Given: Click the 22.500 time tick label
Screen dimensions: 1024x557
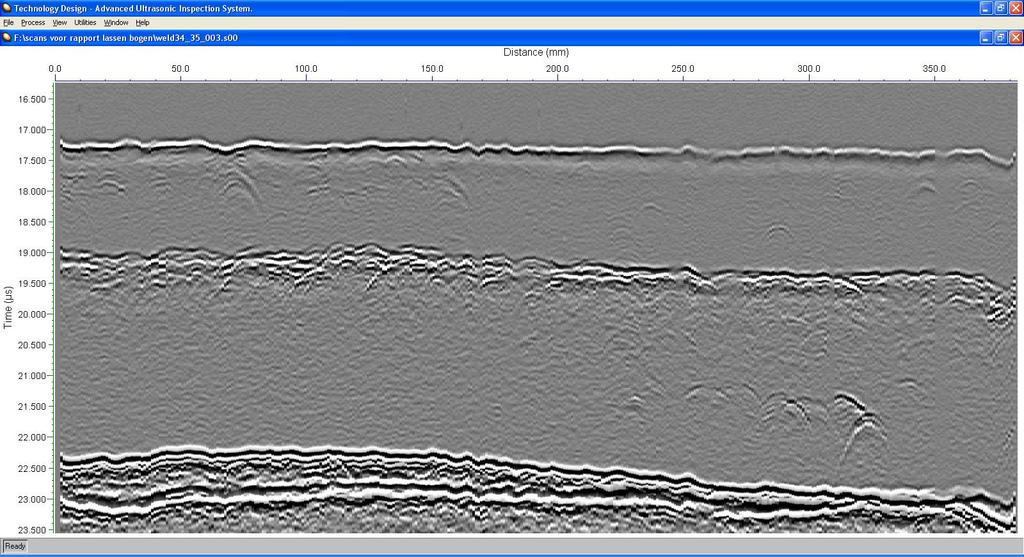Looking at the screenshot, I should pyautogui.click(x=33, y=468).
